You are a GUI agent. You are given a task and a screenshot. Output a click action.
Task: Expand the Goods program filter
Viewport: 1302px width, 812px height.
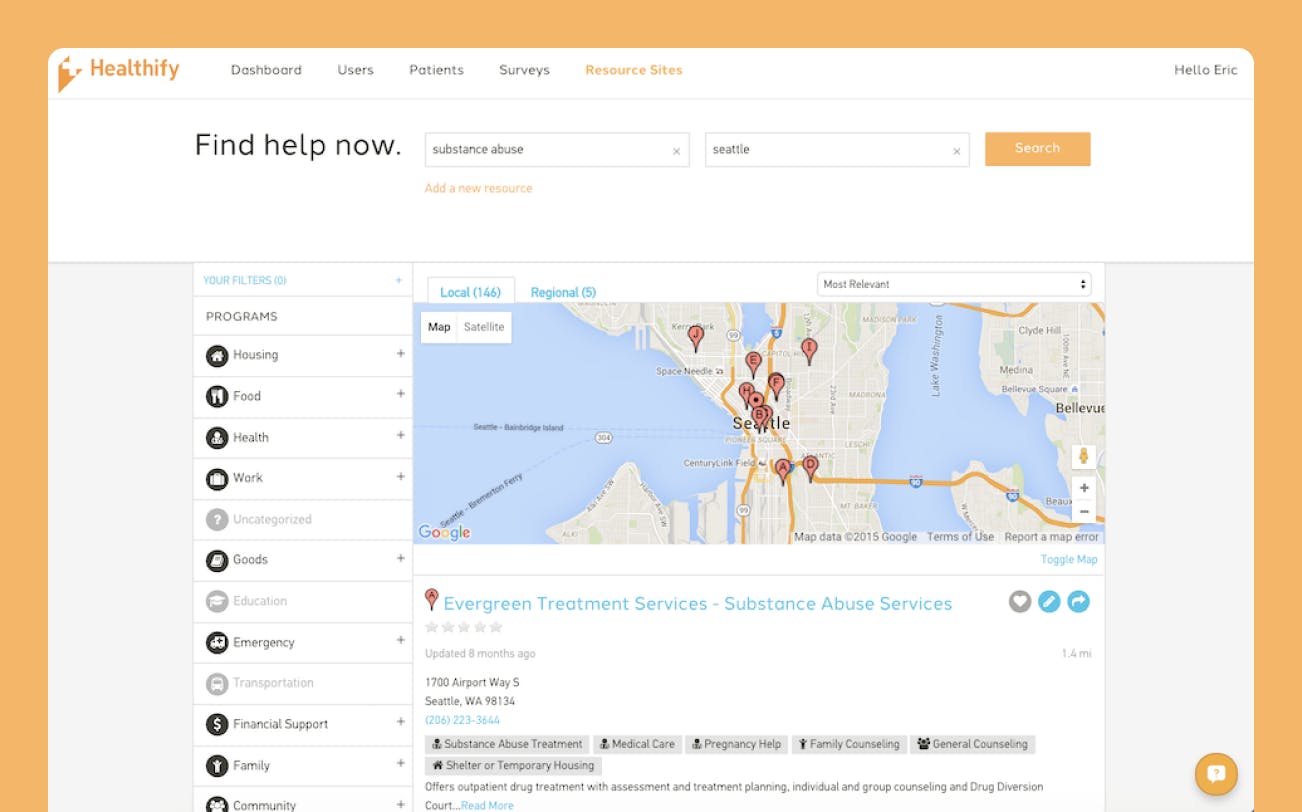(x=400, y=558)
